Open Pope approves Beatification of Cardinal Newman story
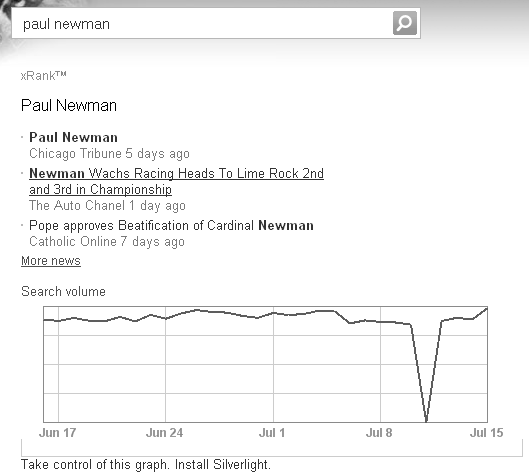The image size is (529, 472). (x=171, y=225)
